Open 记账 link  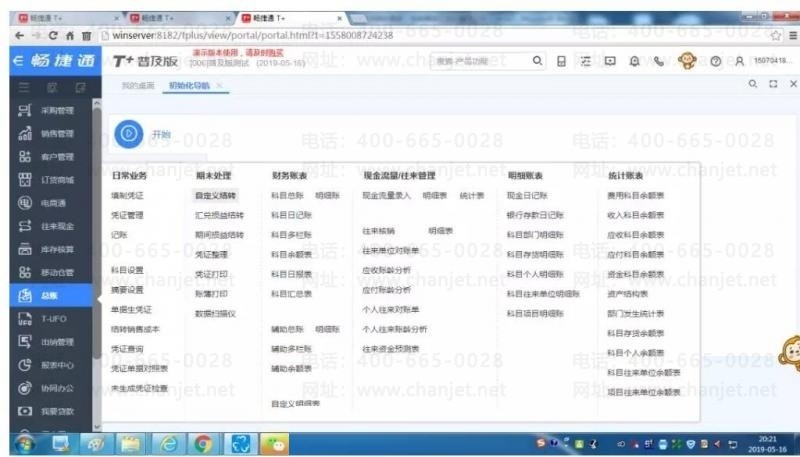119,235
